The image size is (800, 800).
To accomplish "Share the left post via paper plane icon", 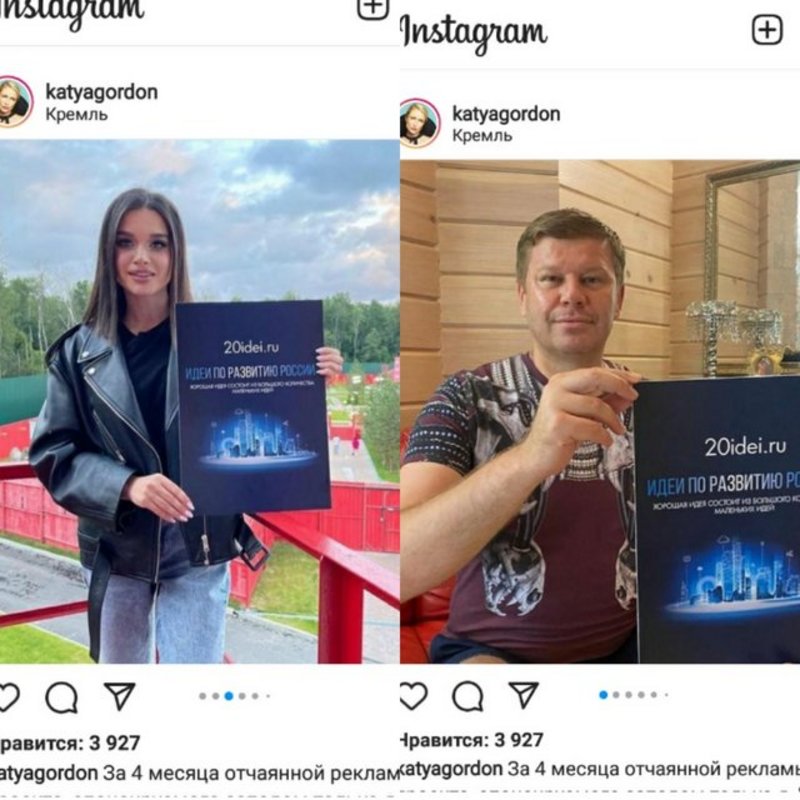I will [119, 695].
